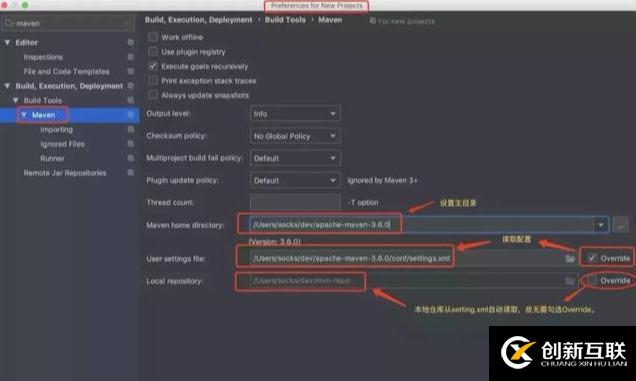
Task: Click the copy icon in the Importing row
Action: [x=131, y=129]
